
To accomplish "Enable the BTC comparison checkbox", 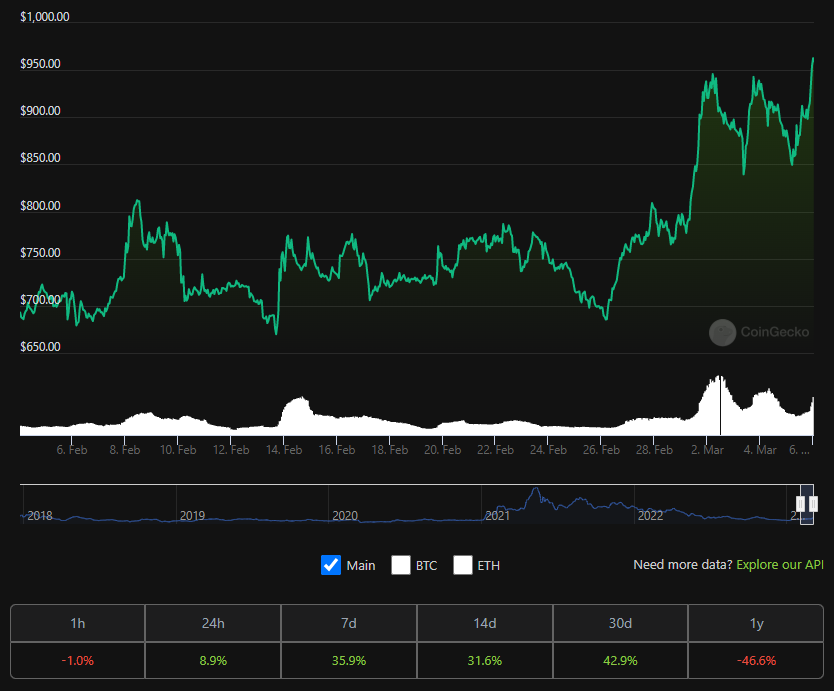I will [x=401, y=565].
